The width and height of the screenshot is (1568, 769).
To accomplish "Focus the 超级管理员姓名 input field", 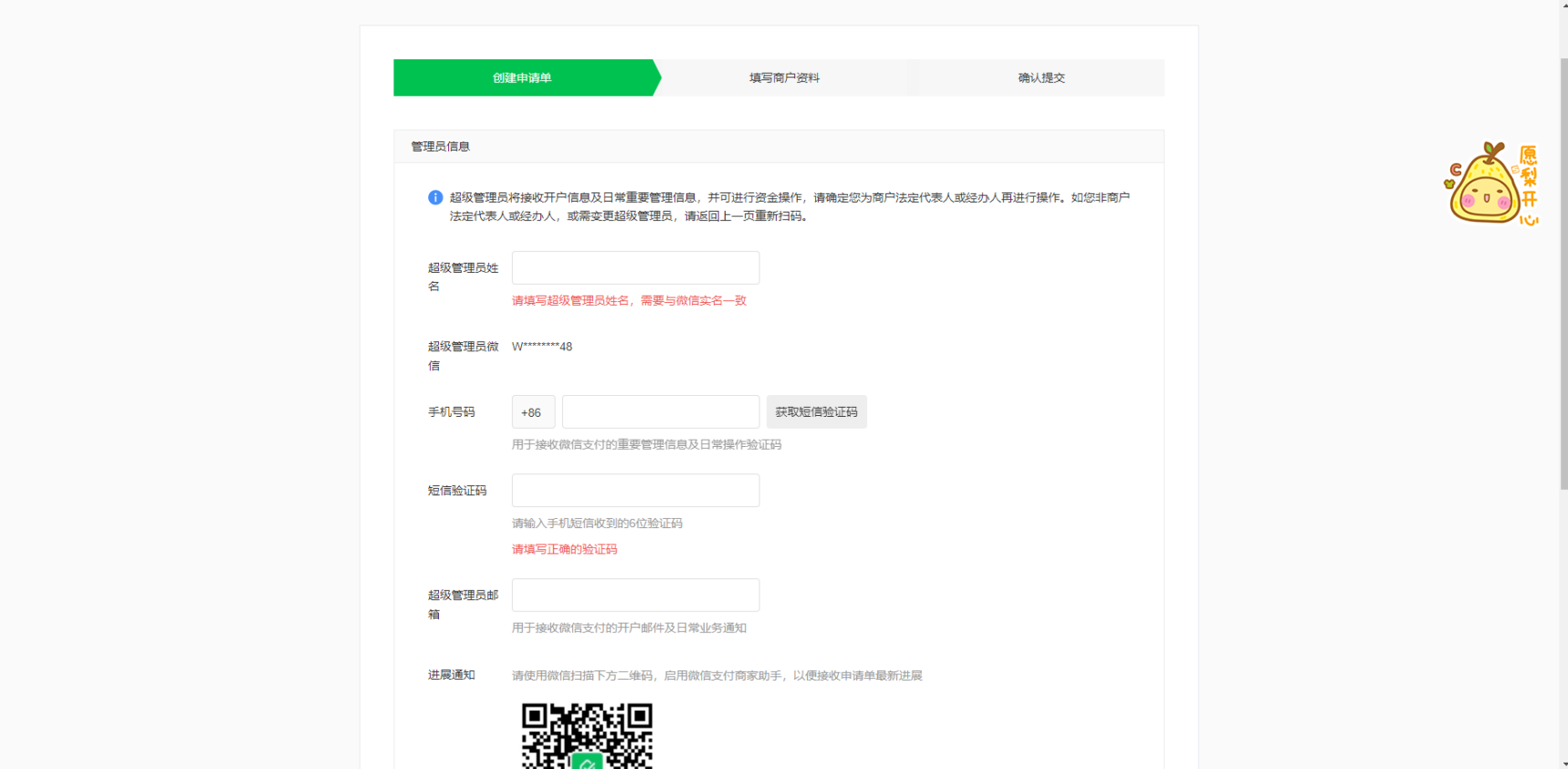I will pos(635,267).
